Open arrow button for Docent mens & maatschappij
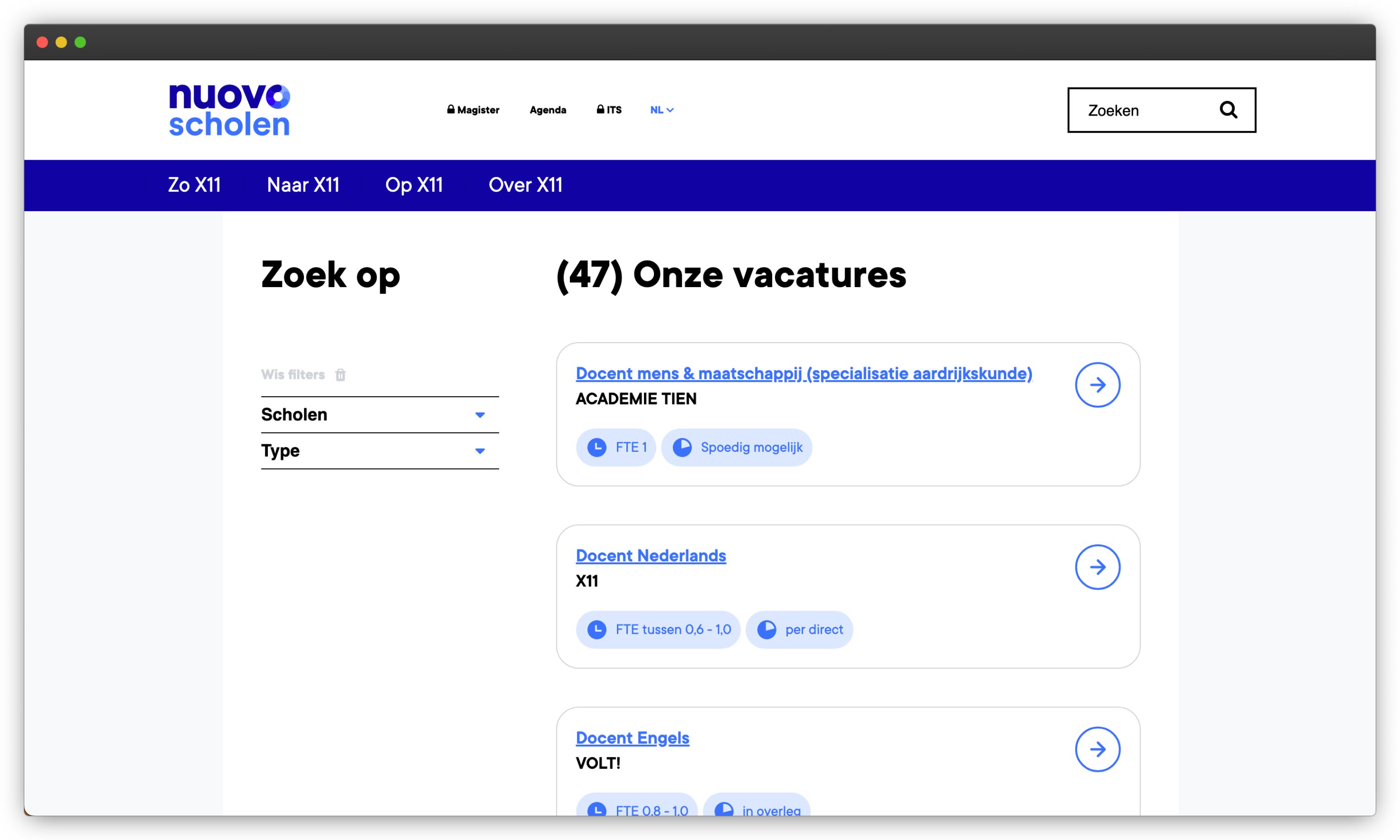Image resolution: width=1400 pixels, height=840 pixels. coord(1097,385)
